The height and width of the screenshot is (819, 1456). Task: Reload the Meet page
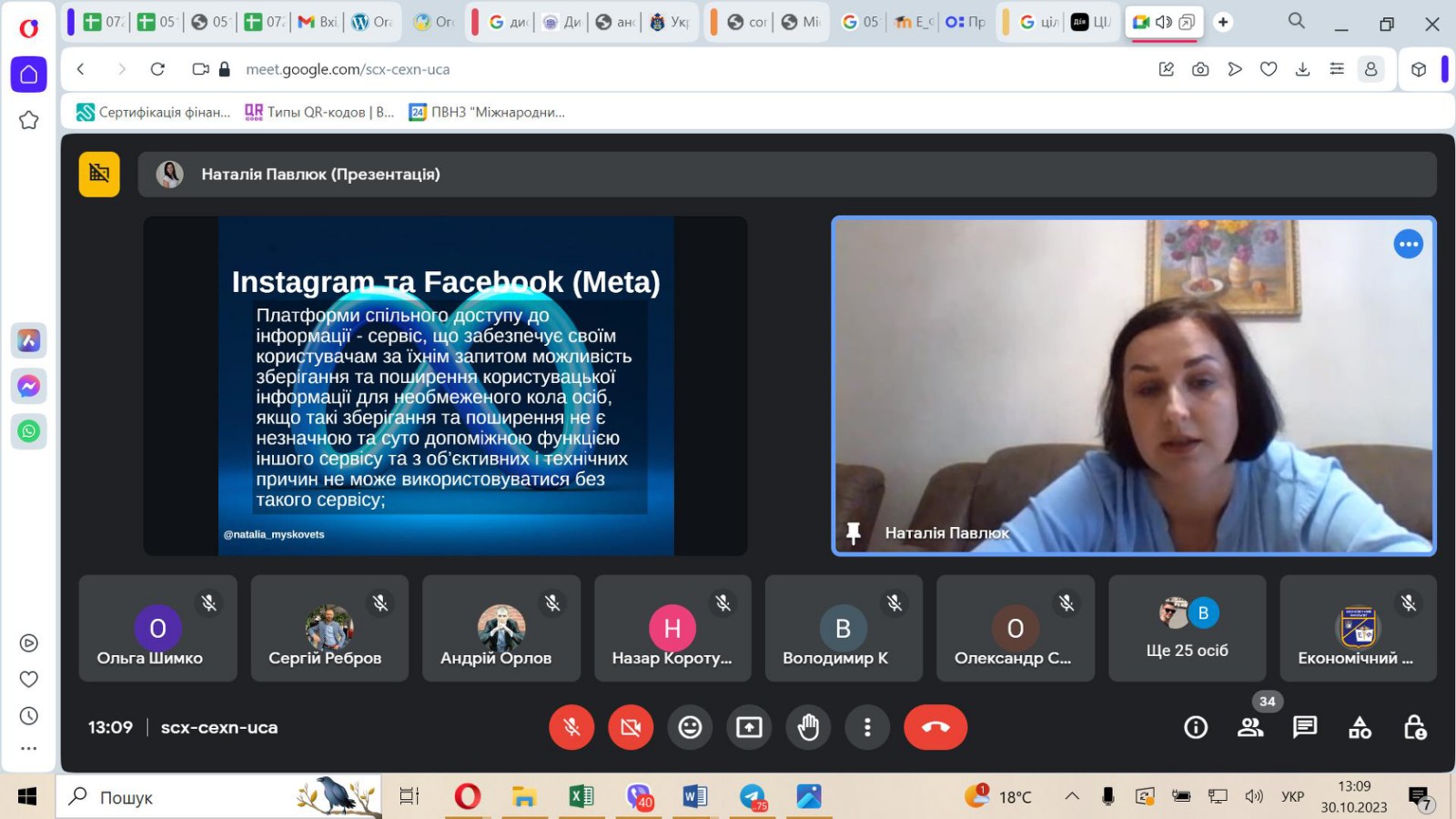coord(157,69)
